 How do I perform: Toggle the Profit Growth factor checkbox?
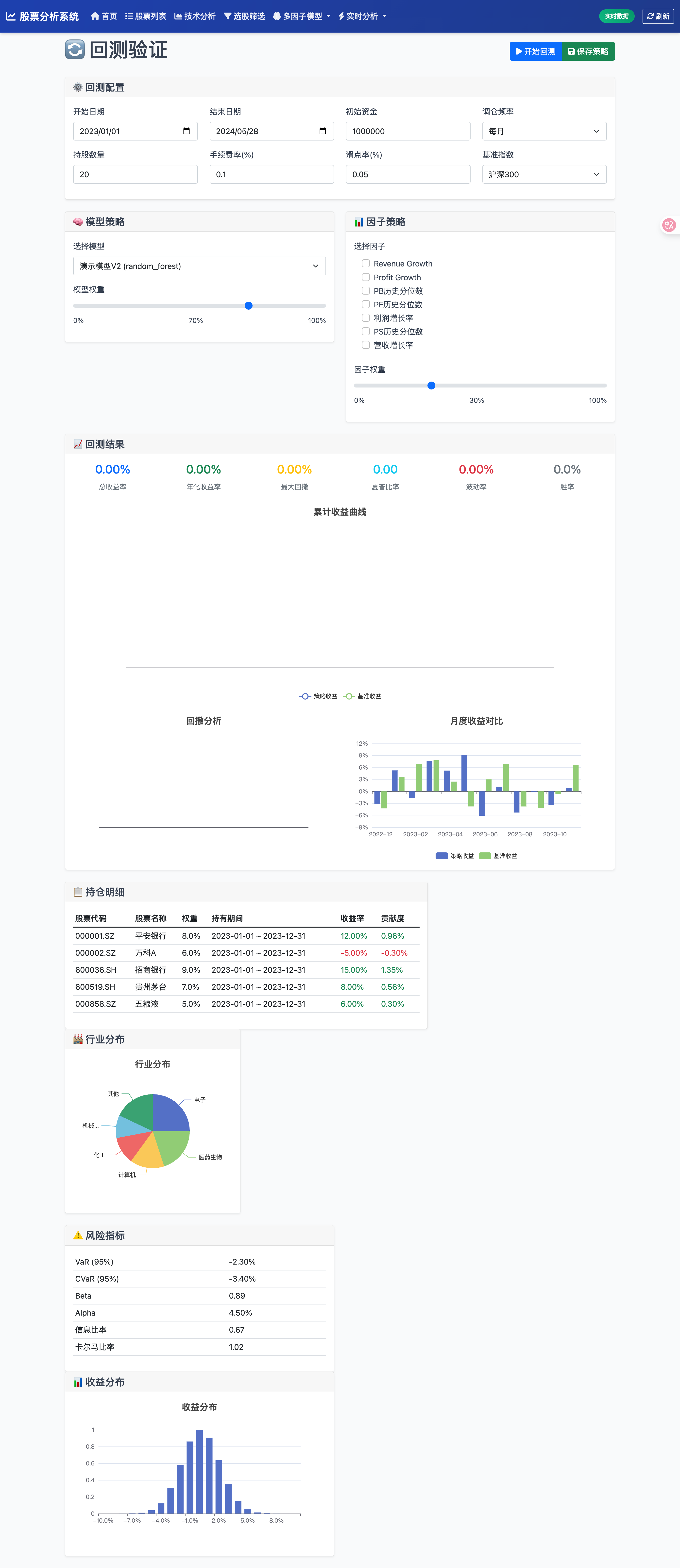tap(366, 277)
